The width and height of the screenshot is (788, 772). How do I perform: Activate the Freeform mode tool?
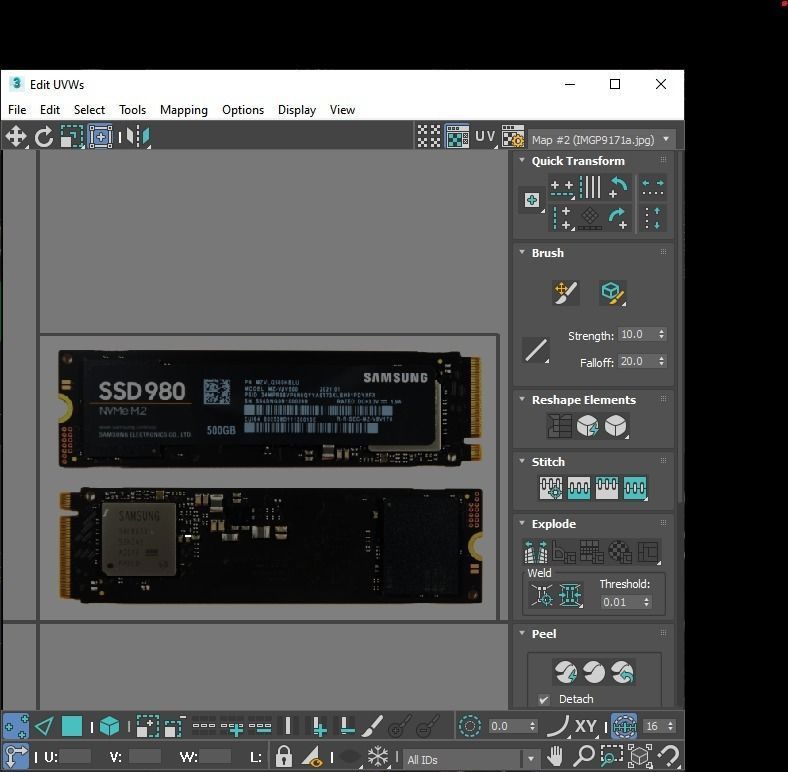[x=101, y=137]
